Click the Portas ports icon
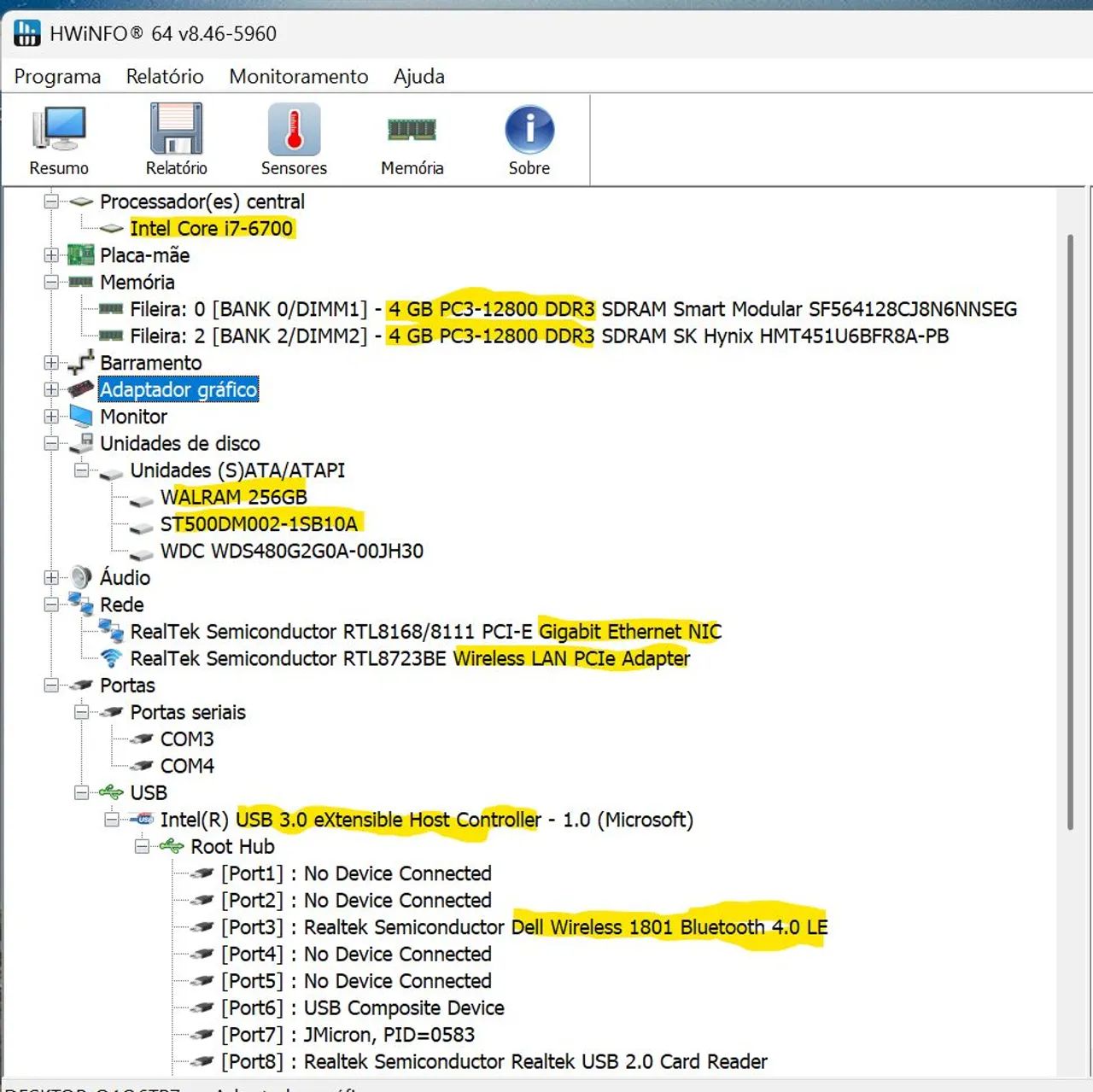The width and height of the screenshot is (1093, 1092). click(x=80, y=685)
